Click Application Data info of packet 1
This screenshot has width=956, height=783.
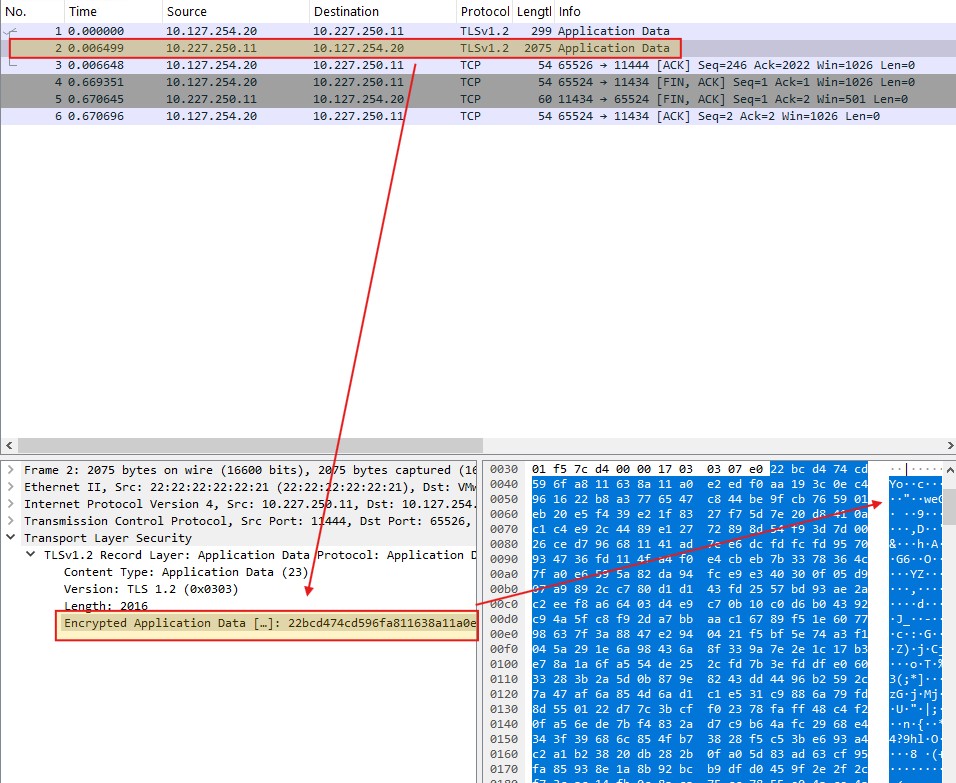tap(613, 31)
